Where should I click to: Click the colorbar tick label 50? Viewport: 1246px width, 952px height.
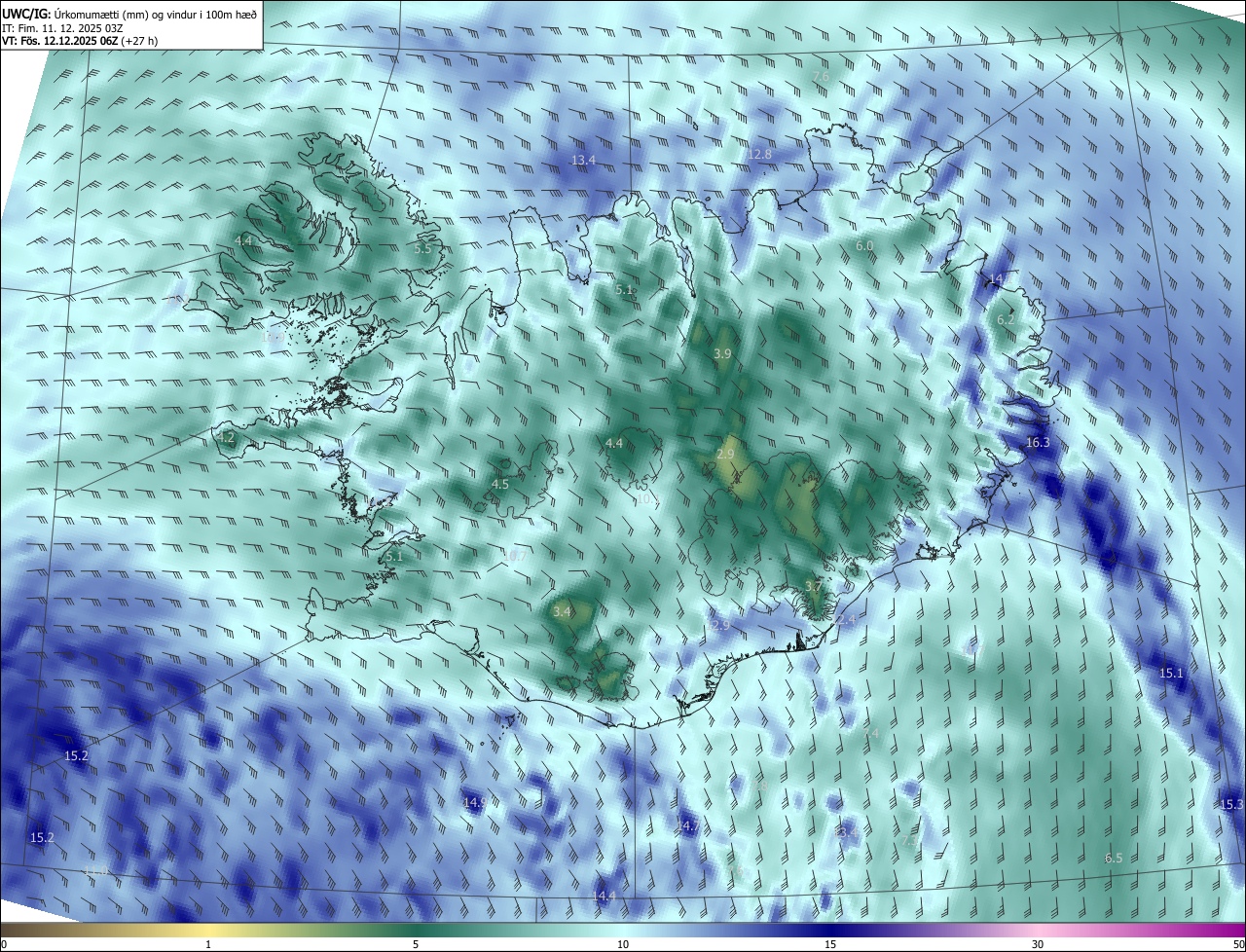click(1238, 945)
